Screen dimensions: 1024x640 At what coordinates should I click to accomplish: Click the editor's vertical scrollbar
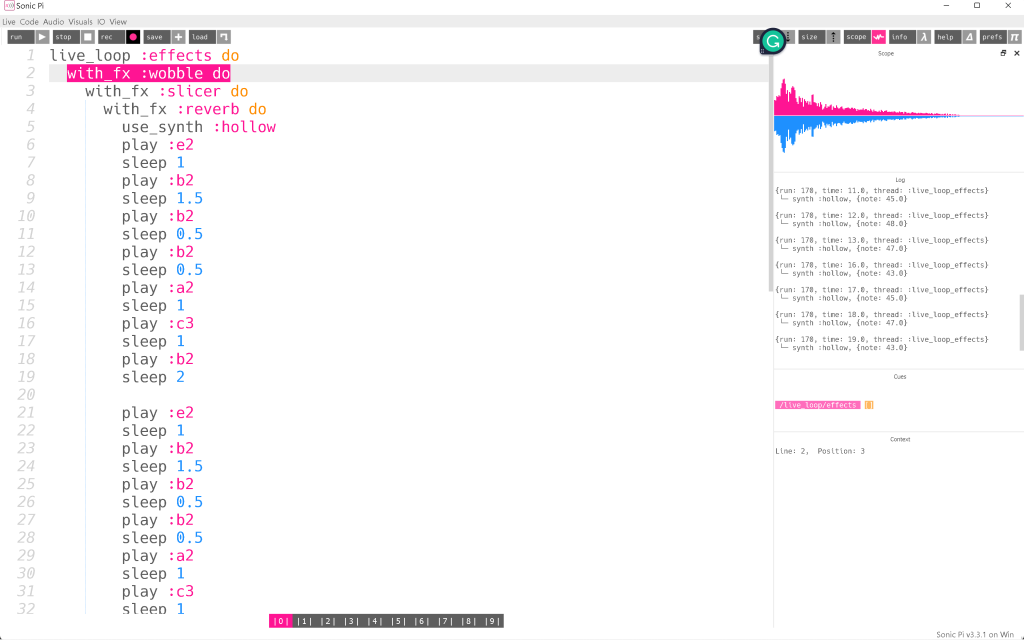click(771, 170)
